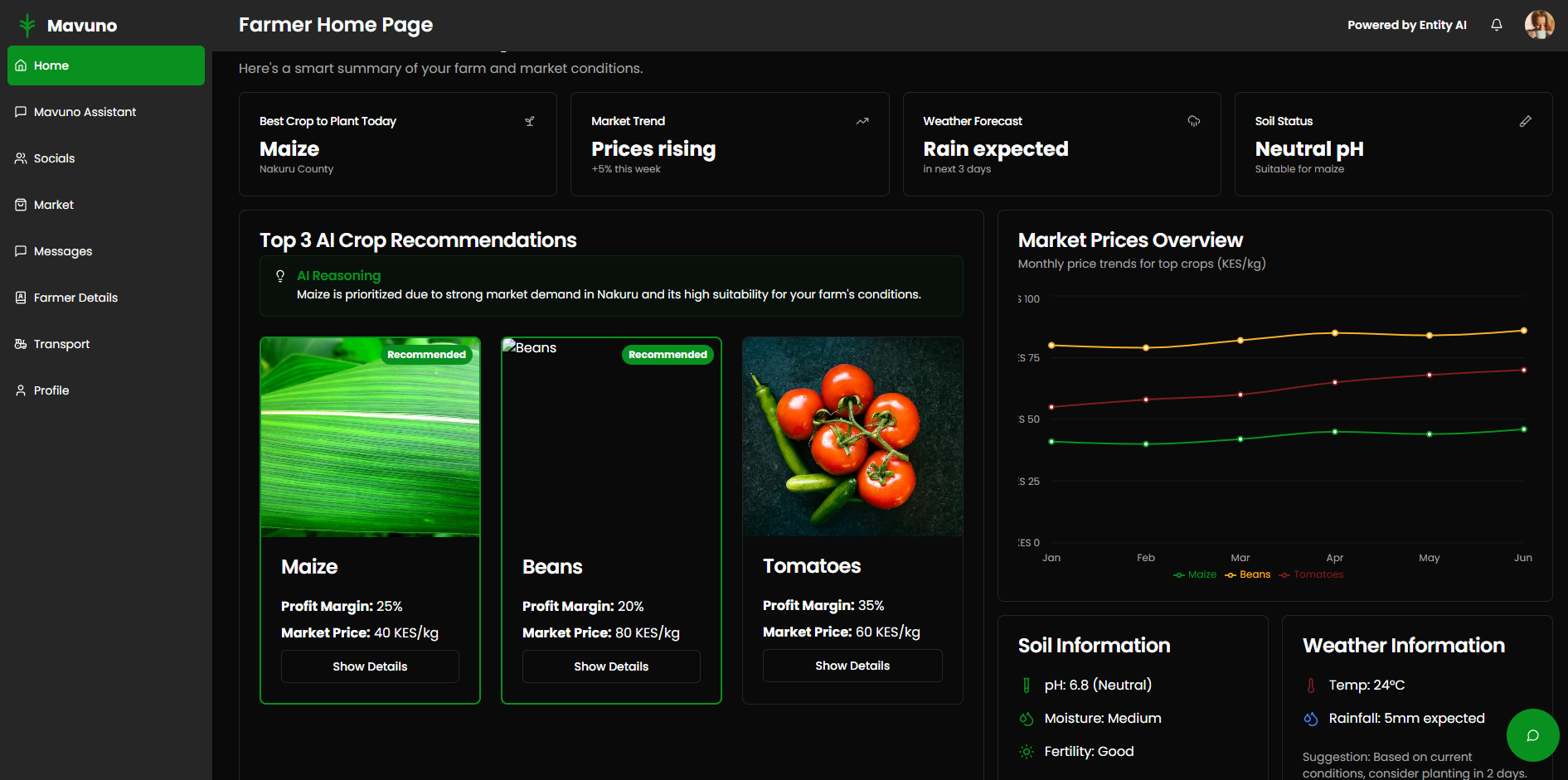The image size is (1568, 780).
Task: Expand Tomatoes card with Show Details
Action: click(x=852, y=666)
